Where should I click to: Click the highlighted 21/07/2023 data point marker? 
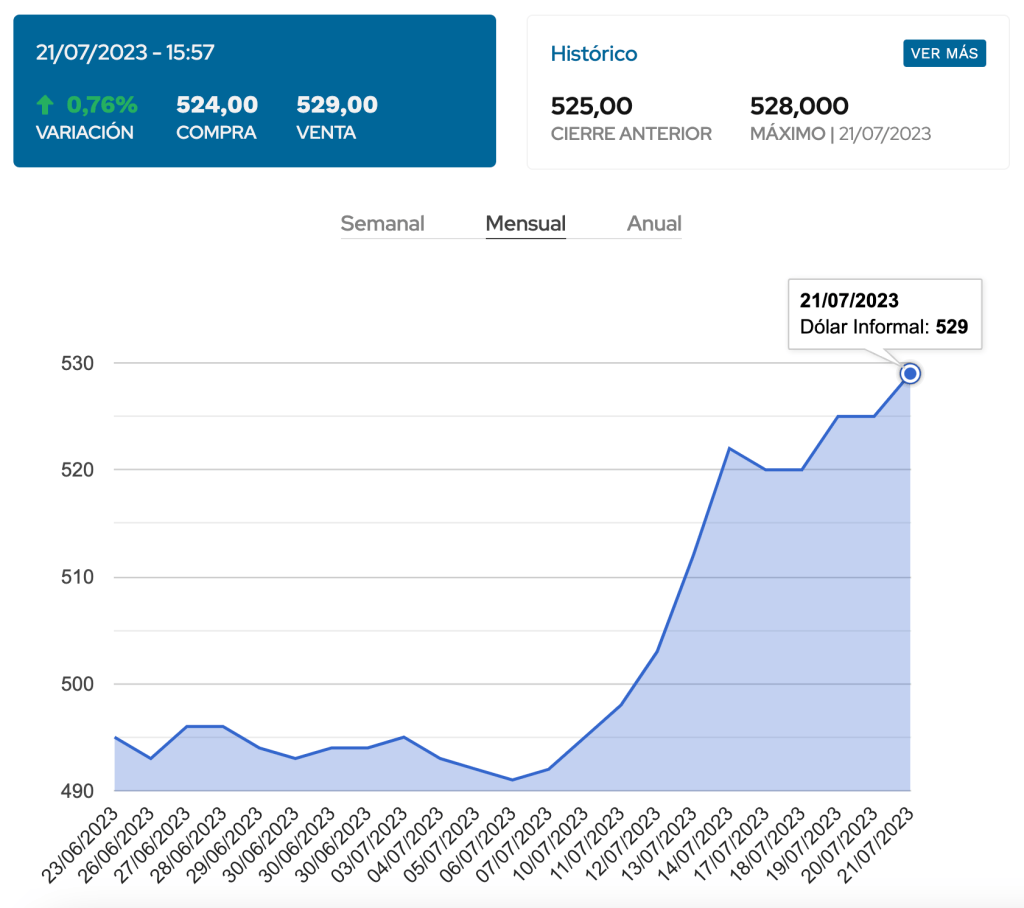pos(910,373)
